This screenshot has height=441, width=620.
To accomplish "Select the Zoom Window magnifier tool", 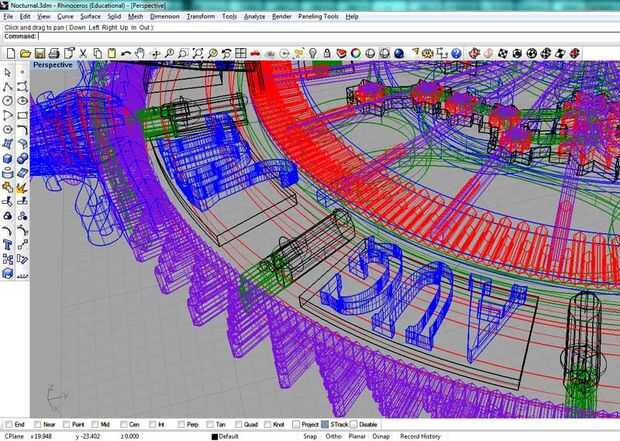I will point(183,53).
